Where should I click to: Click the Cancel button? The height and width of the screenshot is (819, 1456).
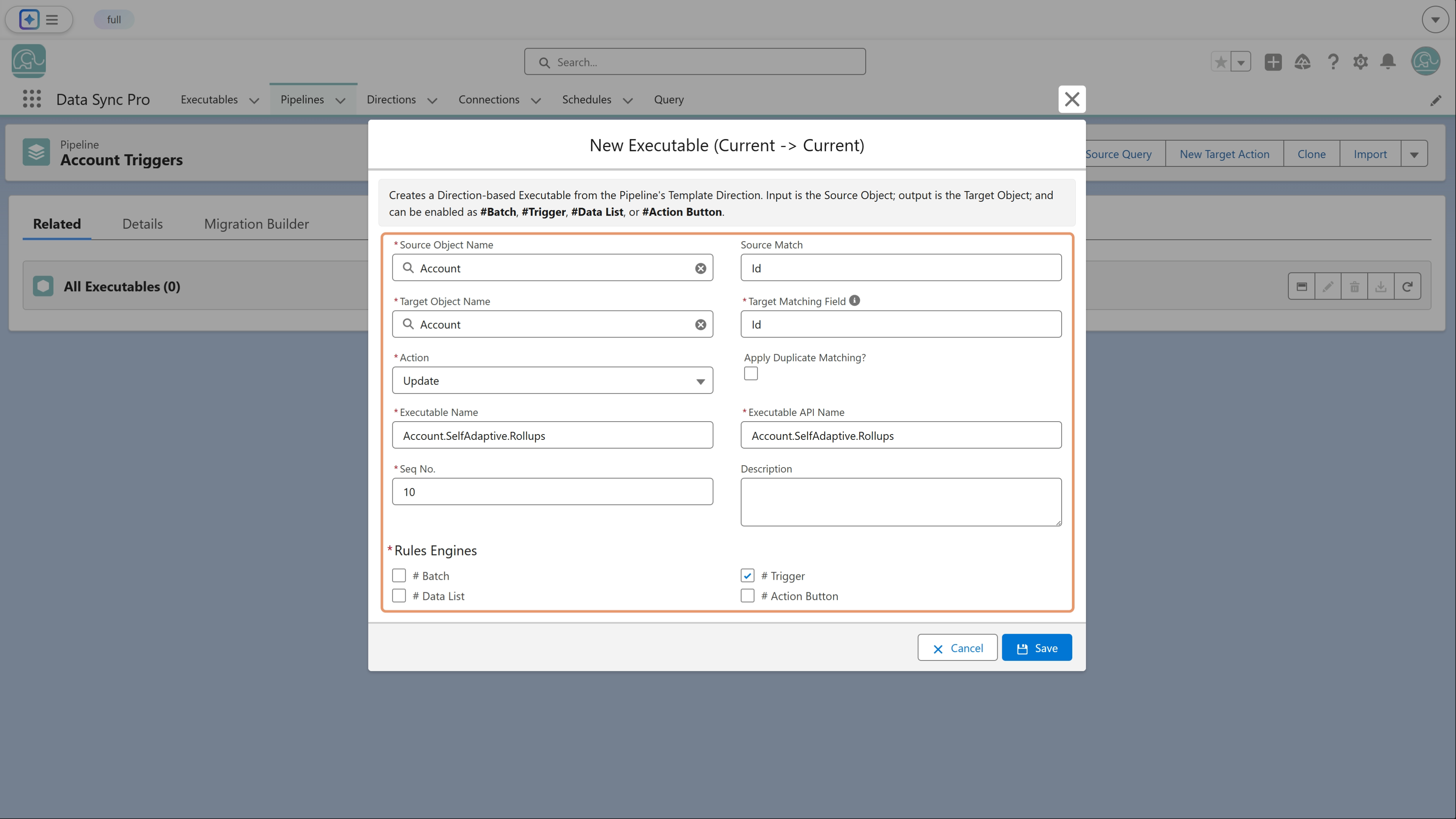click(x=957, y=648)
